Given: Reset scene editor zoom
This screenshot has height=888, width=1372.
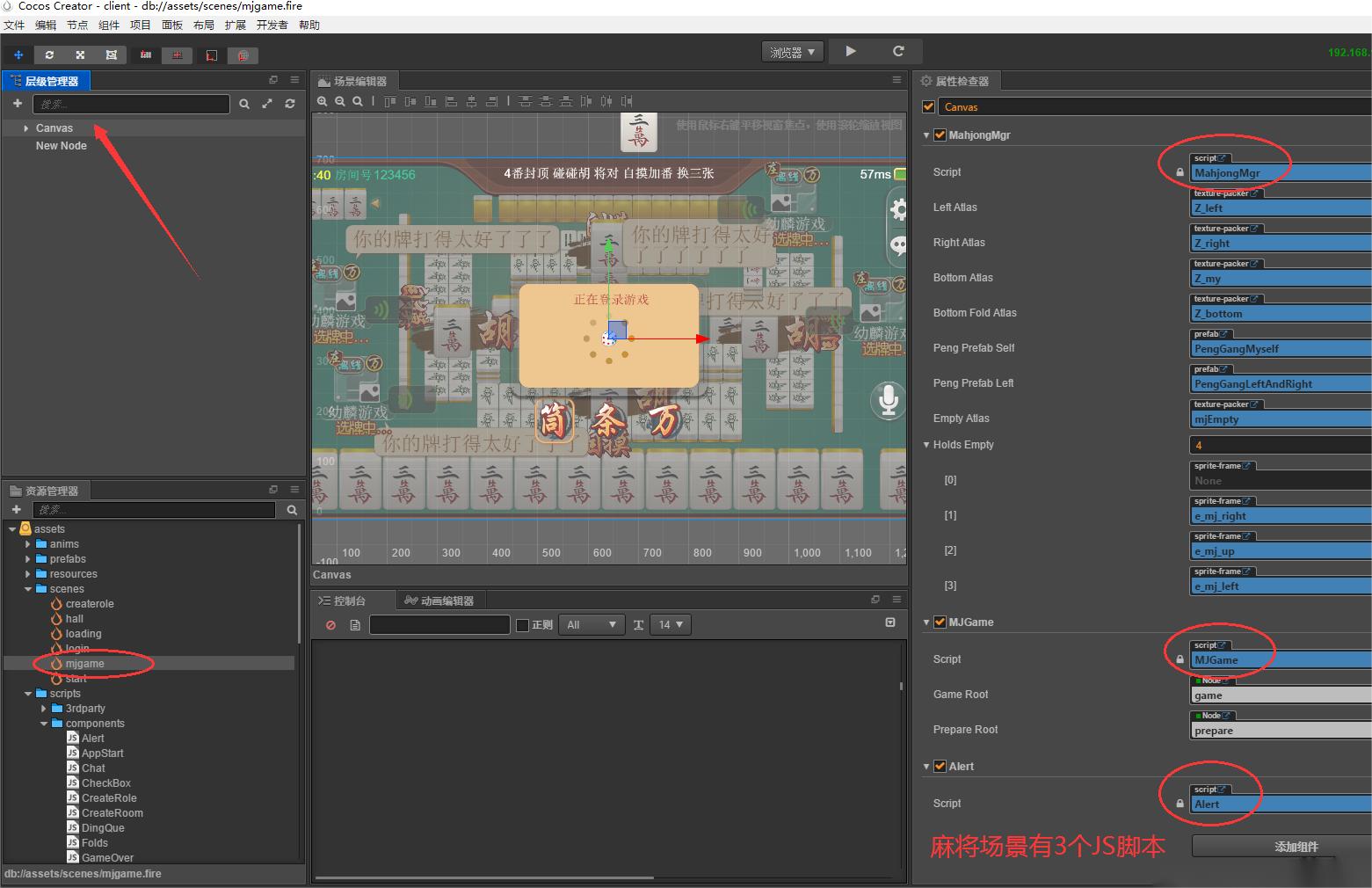Looking at the screenshot, I should point(358,101).
